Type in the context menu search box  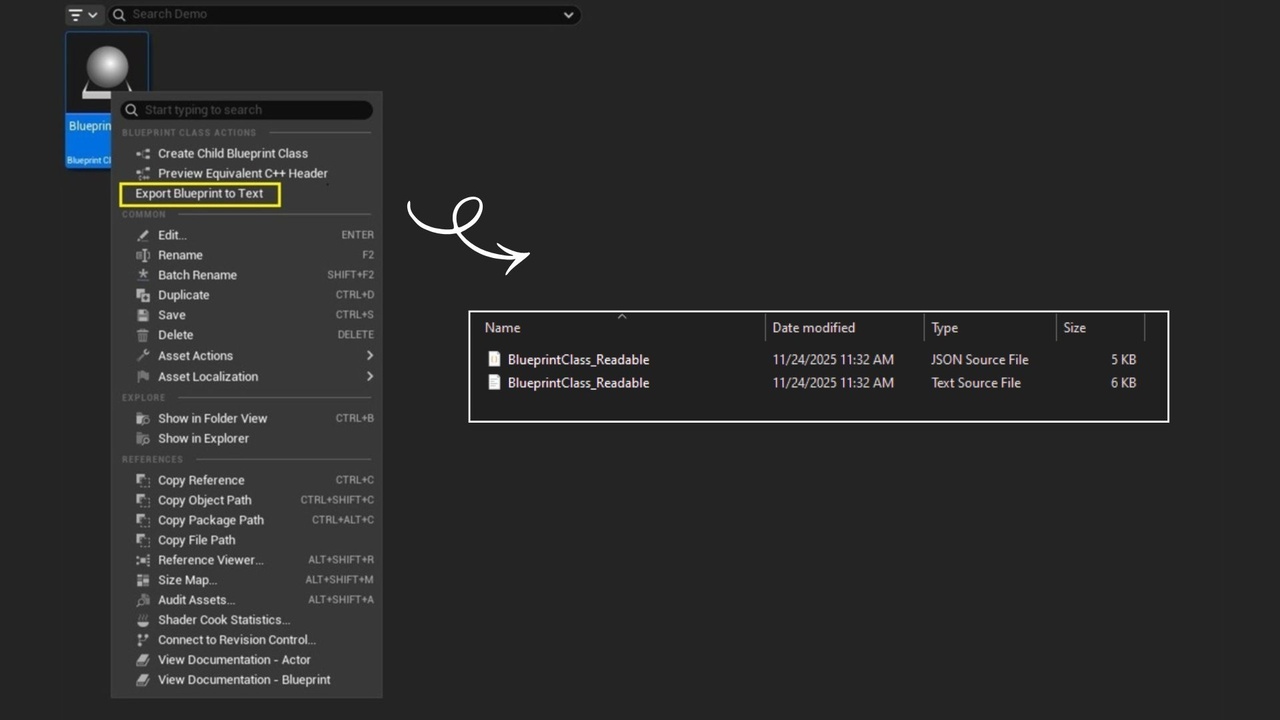[255, 110]
